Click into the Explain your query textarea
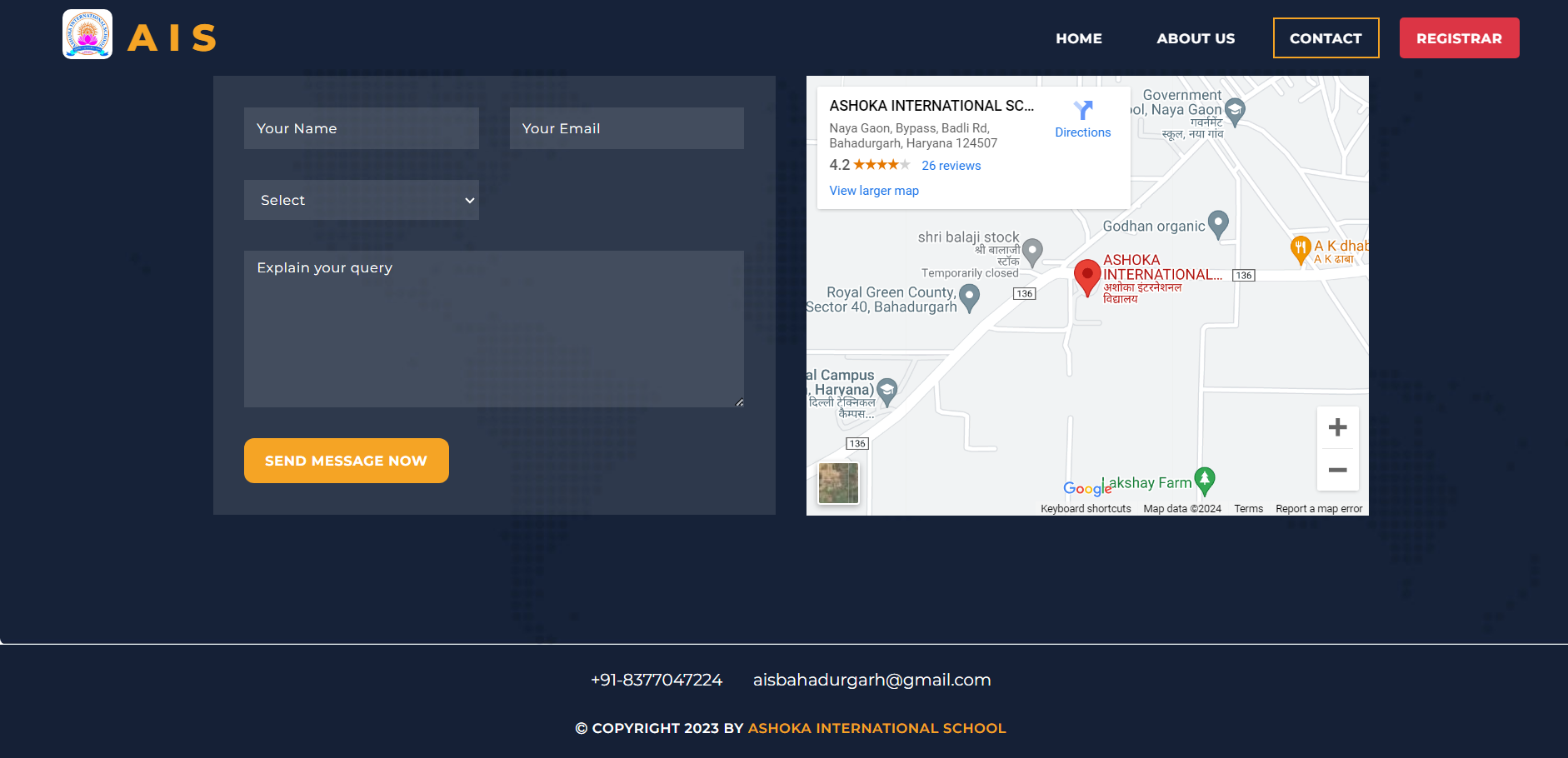Image resolution: width=1568 pixels, height=758 pixels. tap(493, 329)
